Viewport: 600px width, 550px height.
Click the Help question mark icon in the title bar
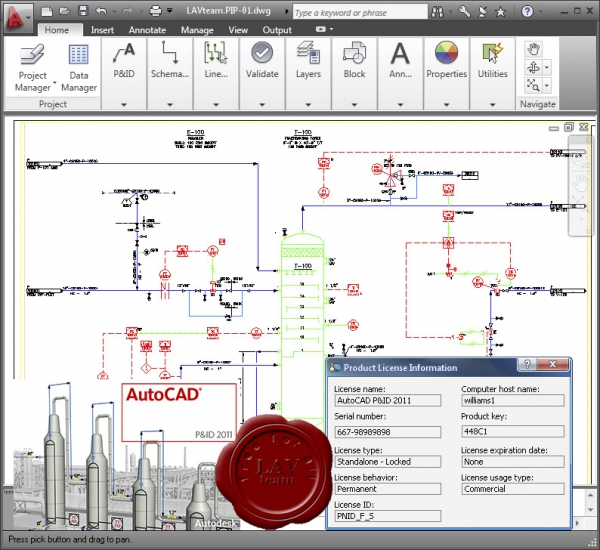[x=527, y=11]
